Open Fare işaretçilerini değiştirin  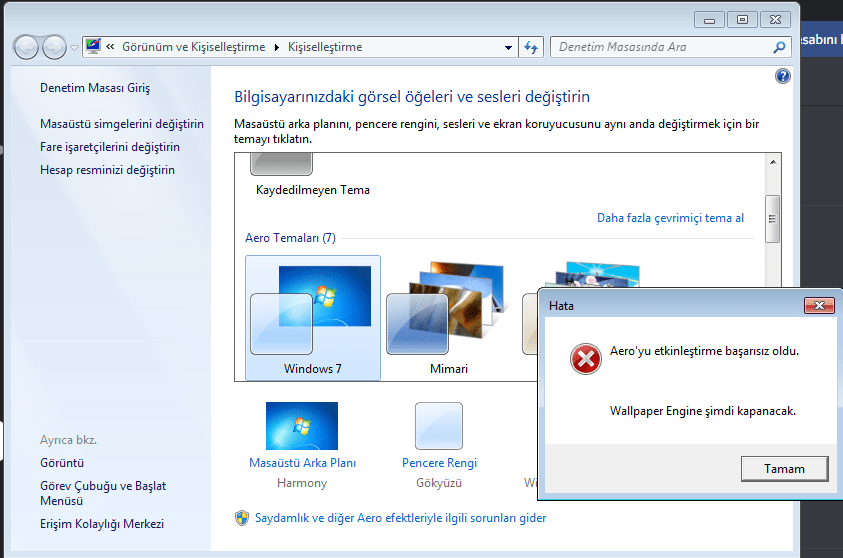tap(110, 147)
